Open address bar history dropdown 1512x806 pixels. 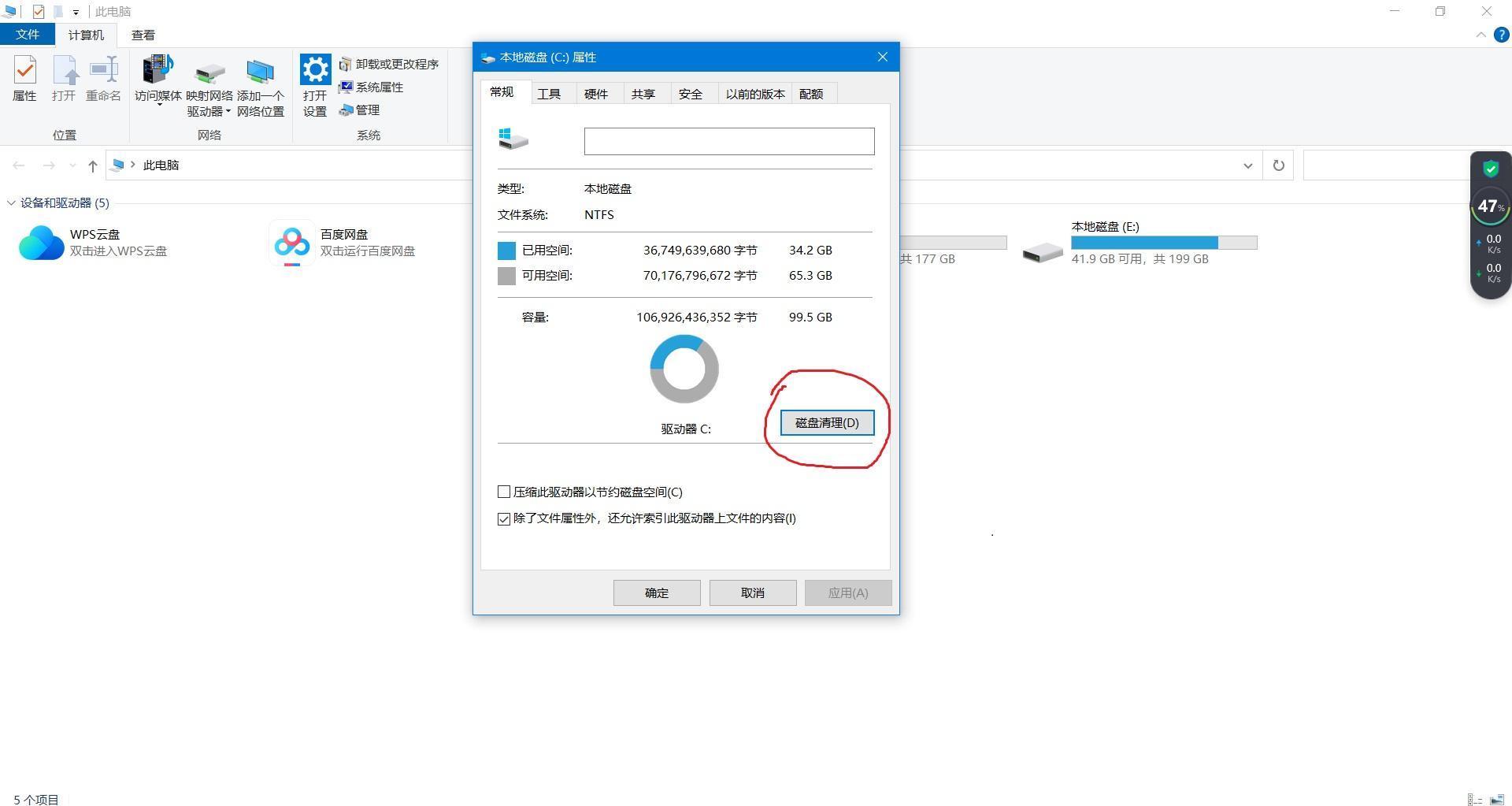click(x=1248, y=165)
